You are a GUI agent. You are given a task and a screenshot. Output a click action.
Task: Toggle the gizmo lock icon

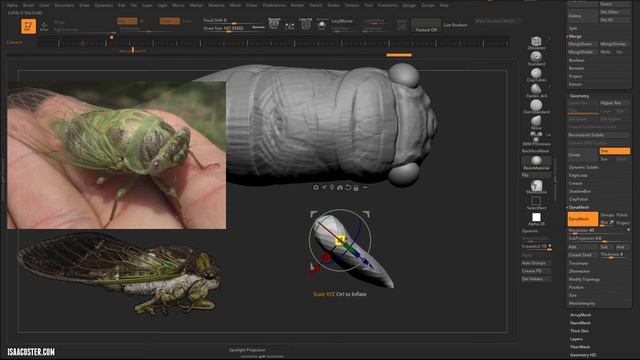[356, 187]
